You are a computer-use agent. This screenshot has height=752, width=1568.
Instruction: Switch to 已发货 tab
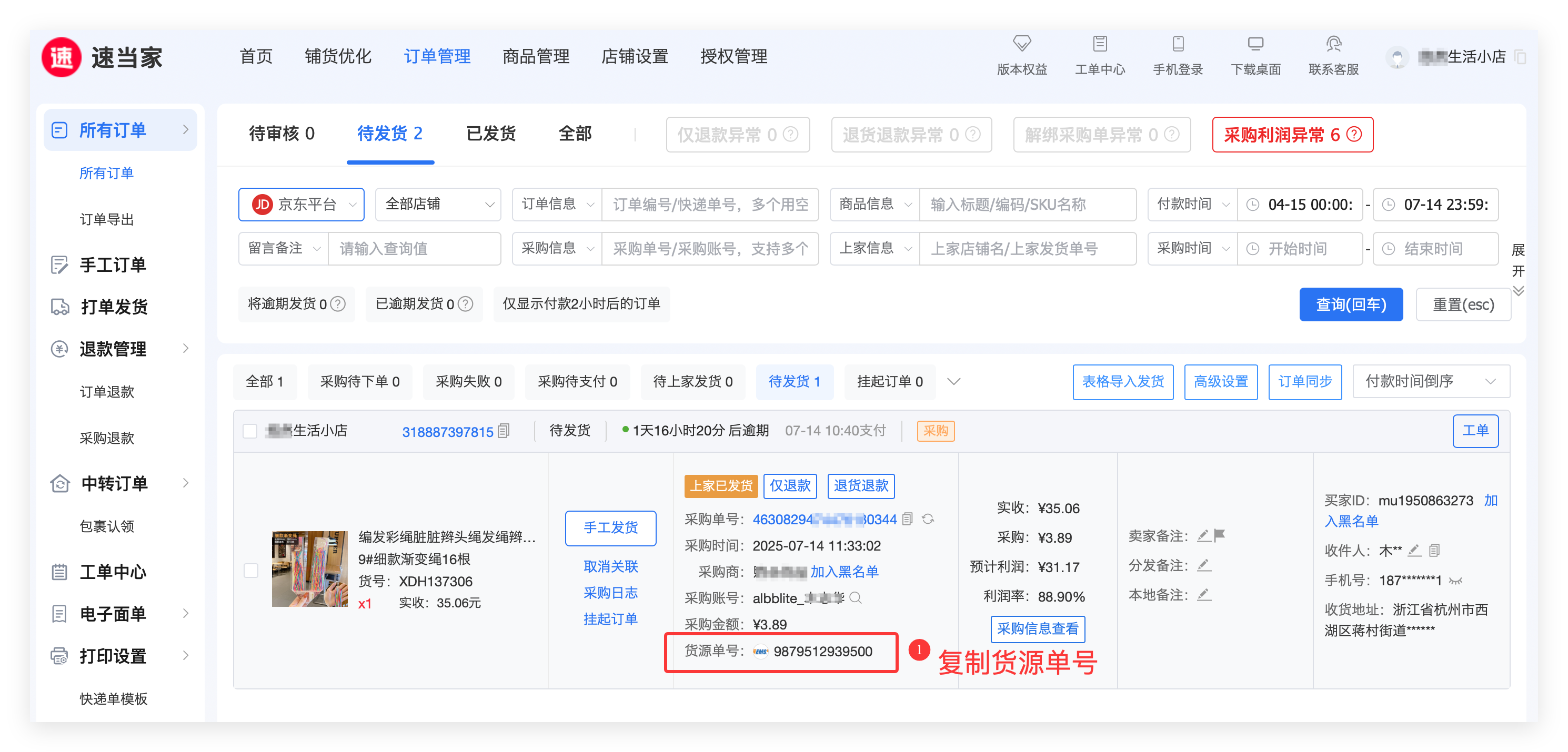(x=490, y=134)
